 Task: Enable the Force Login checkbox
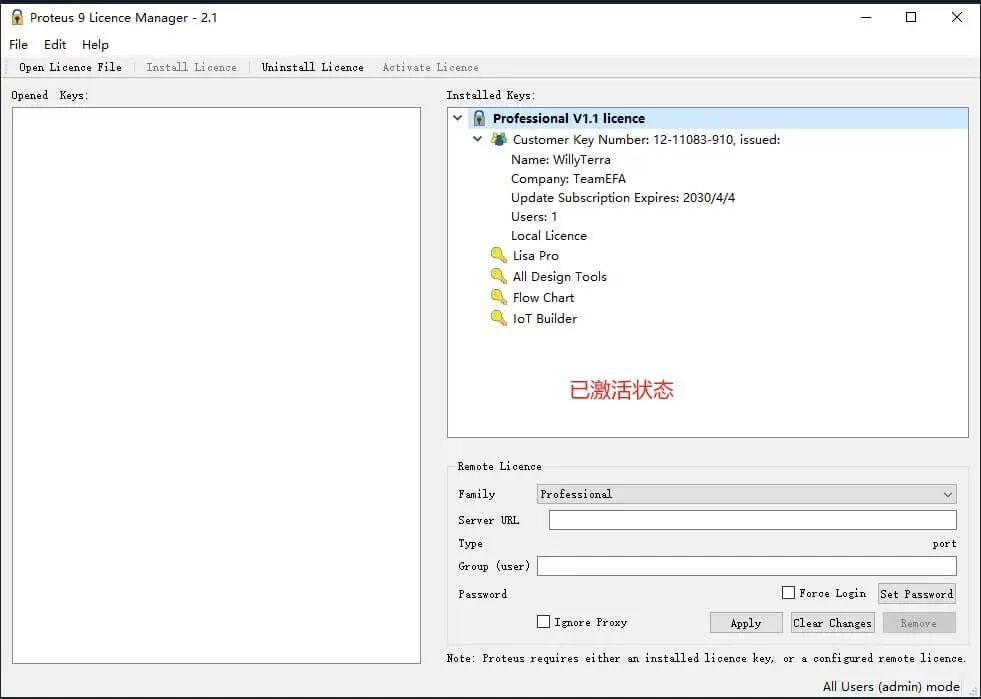coord(788,592)
